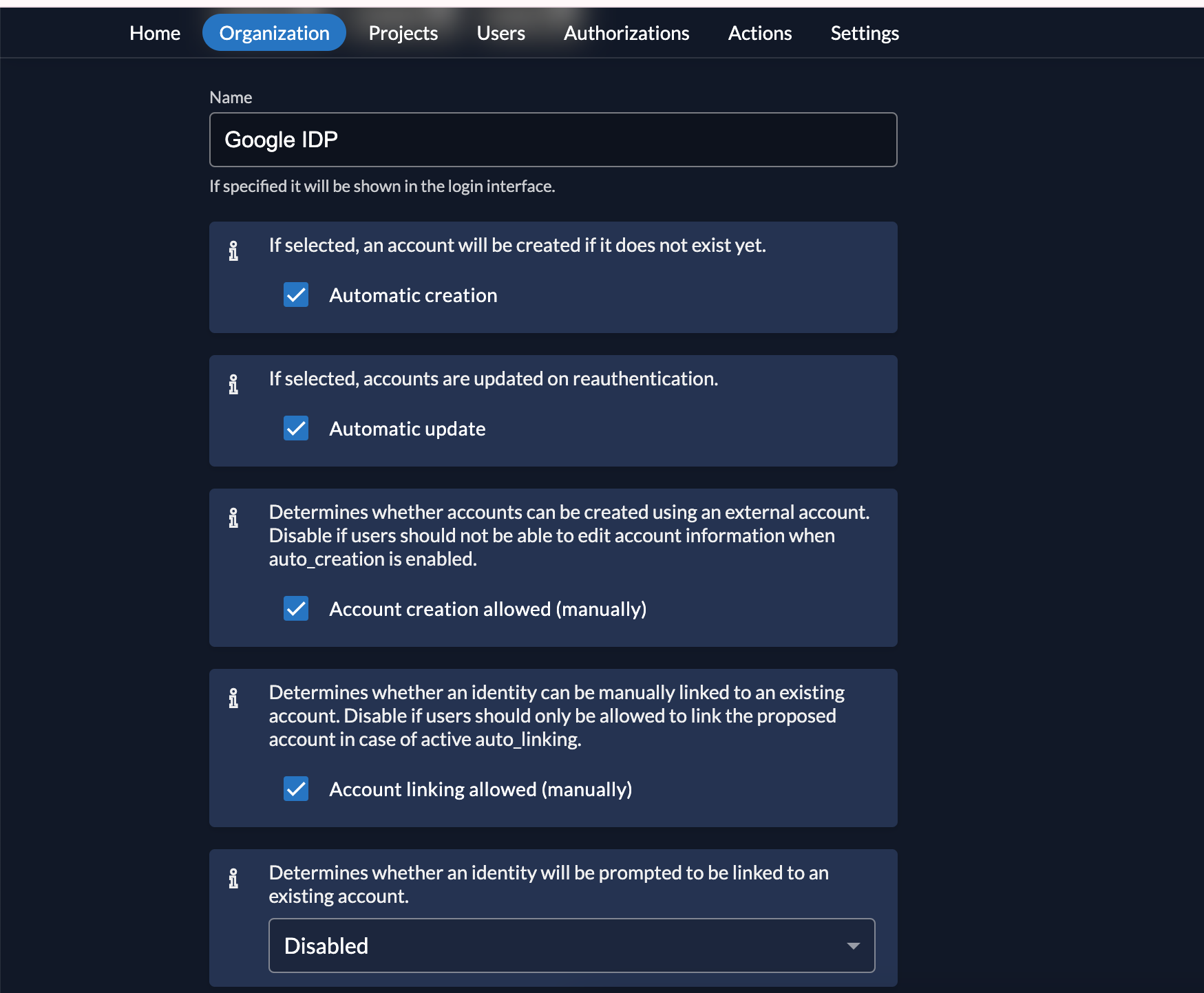Screen dimensions: 1204x993
Task: Disable Account creation allowed (manually) checkbox
Action: pos(296,608)
